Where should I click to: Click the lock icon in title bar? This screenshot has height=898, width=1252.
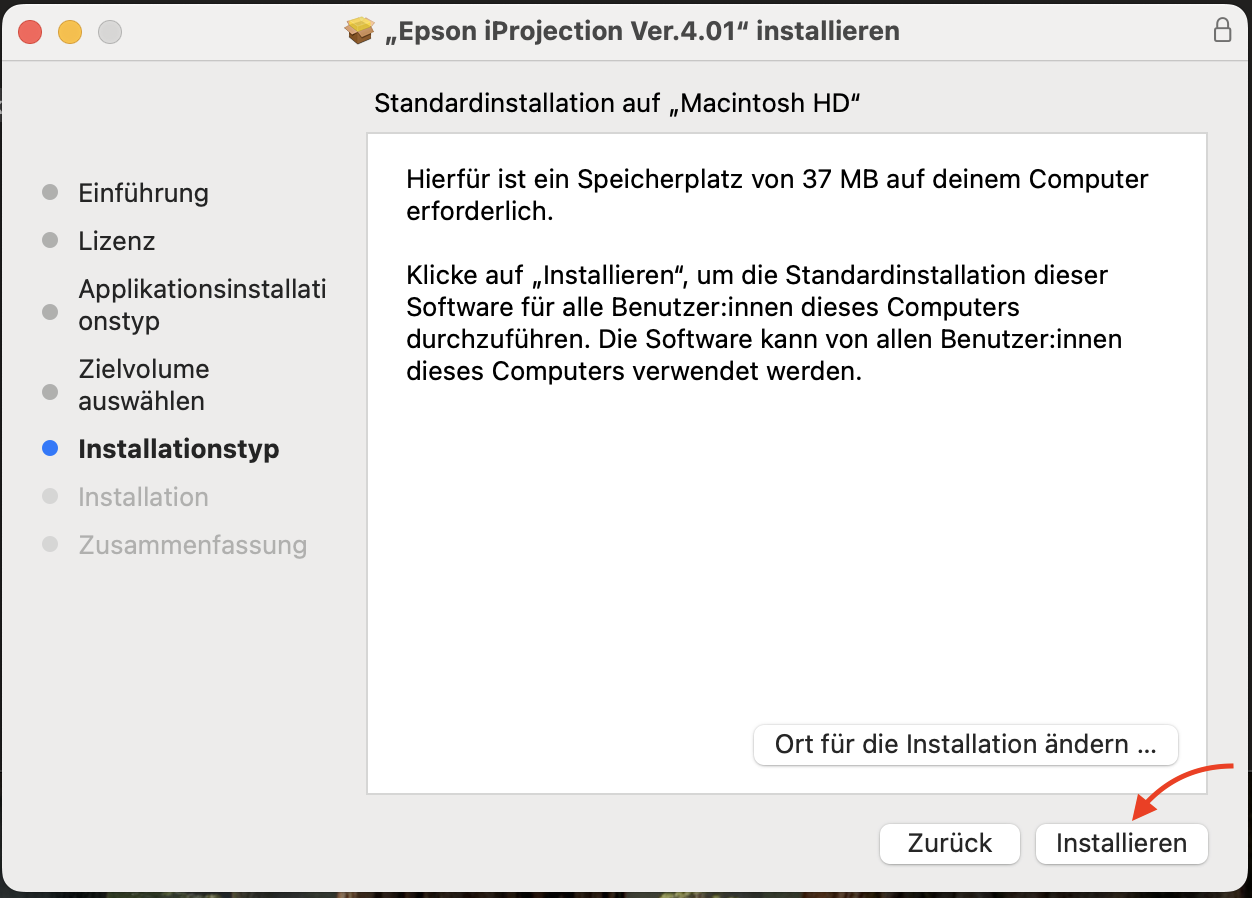click(1222, 30)
